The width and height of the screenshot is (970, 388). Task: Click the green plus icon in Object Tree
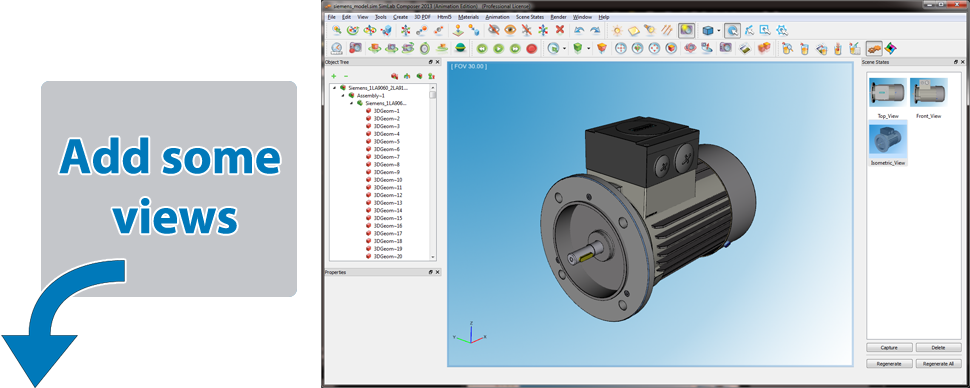(x=333, y=75)
